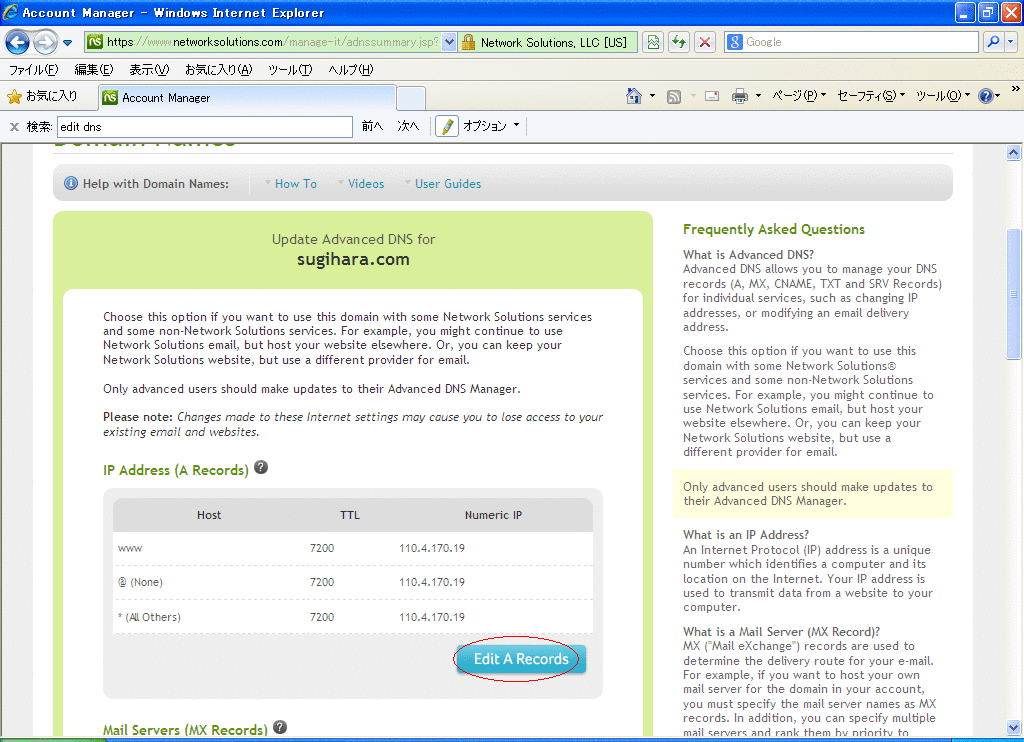Click the vertical scrollbar thumb
Screen dimensions: 1024x742
pyautogui.click(x=1014, y=294)
